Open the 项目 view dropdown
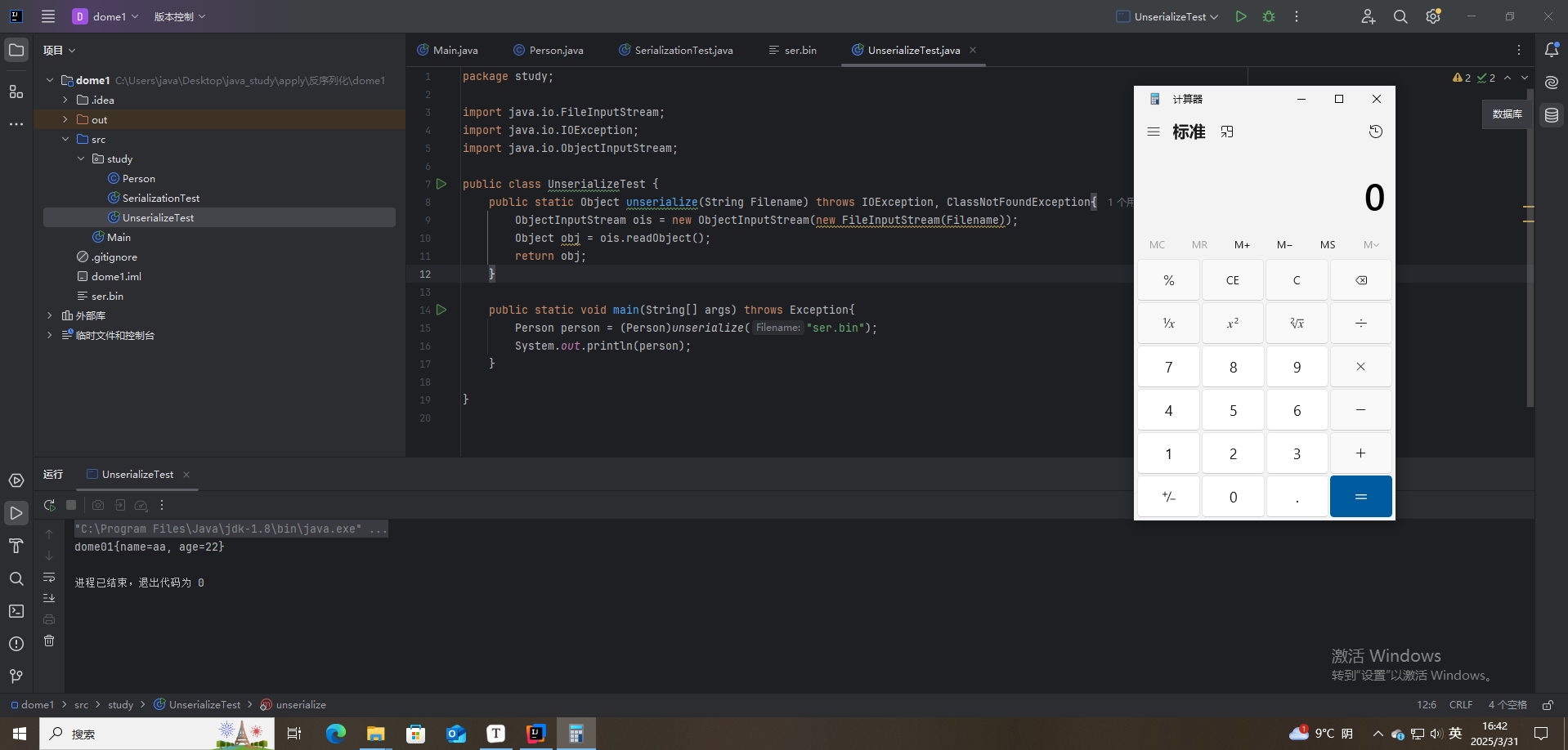 [x=60, y=51]
